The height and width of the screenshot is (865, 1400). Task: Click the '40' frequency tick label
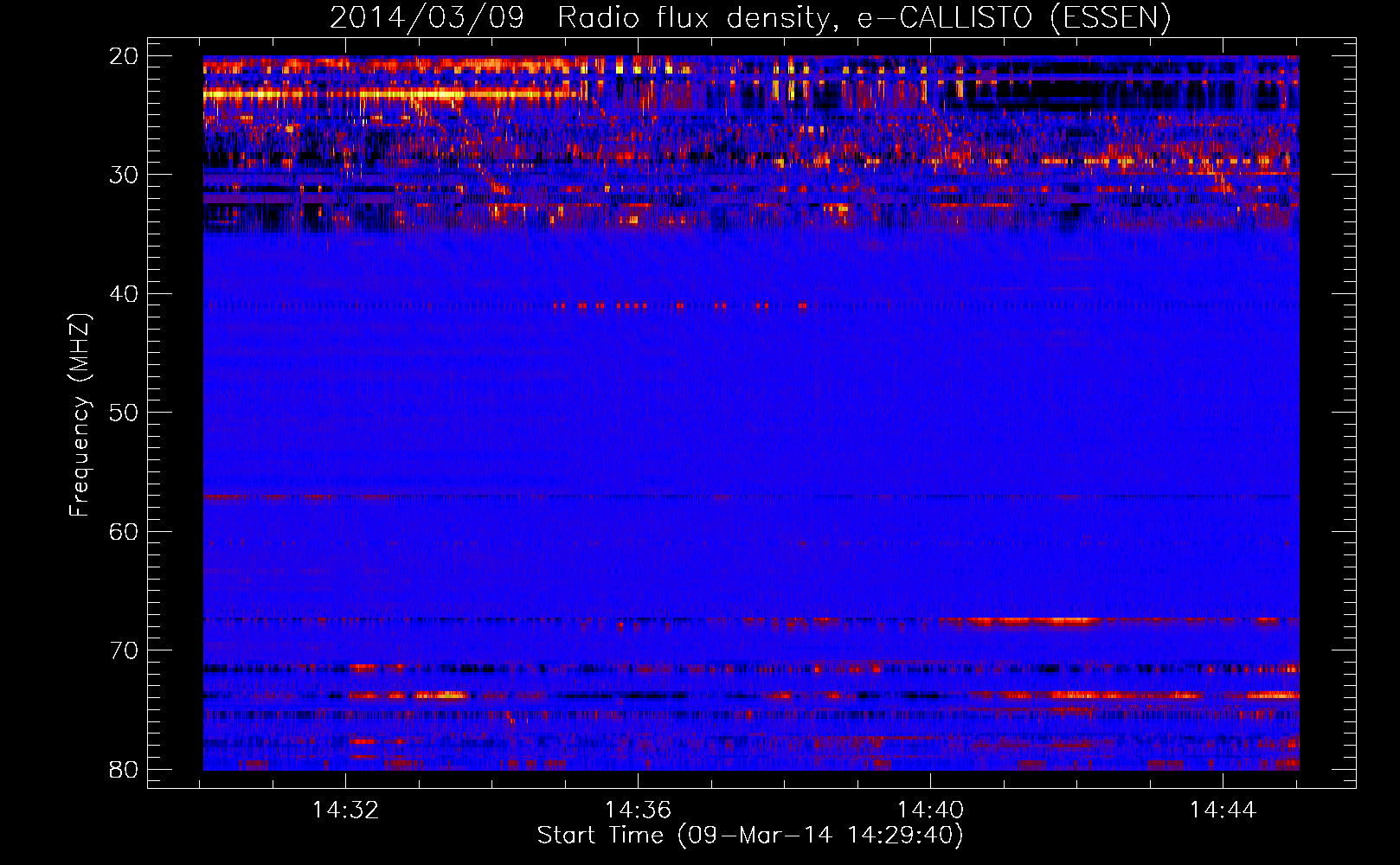(124, 294)
